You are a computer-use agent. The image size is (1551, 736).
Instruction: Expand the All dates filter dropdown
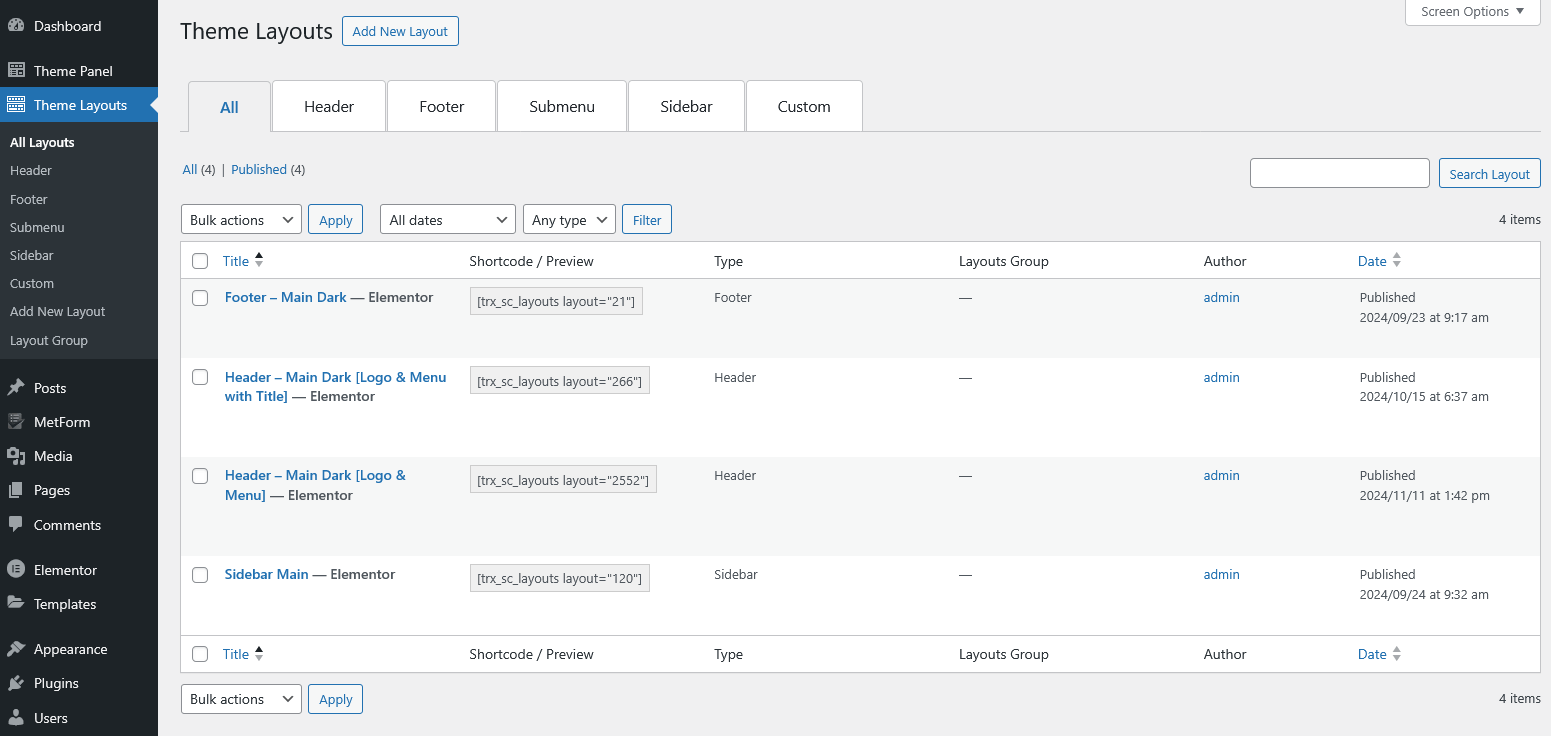pyautogui.click(x=447, y=220)
